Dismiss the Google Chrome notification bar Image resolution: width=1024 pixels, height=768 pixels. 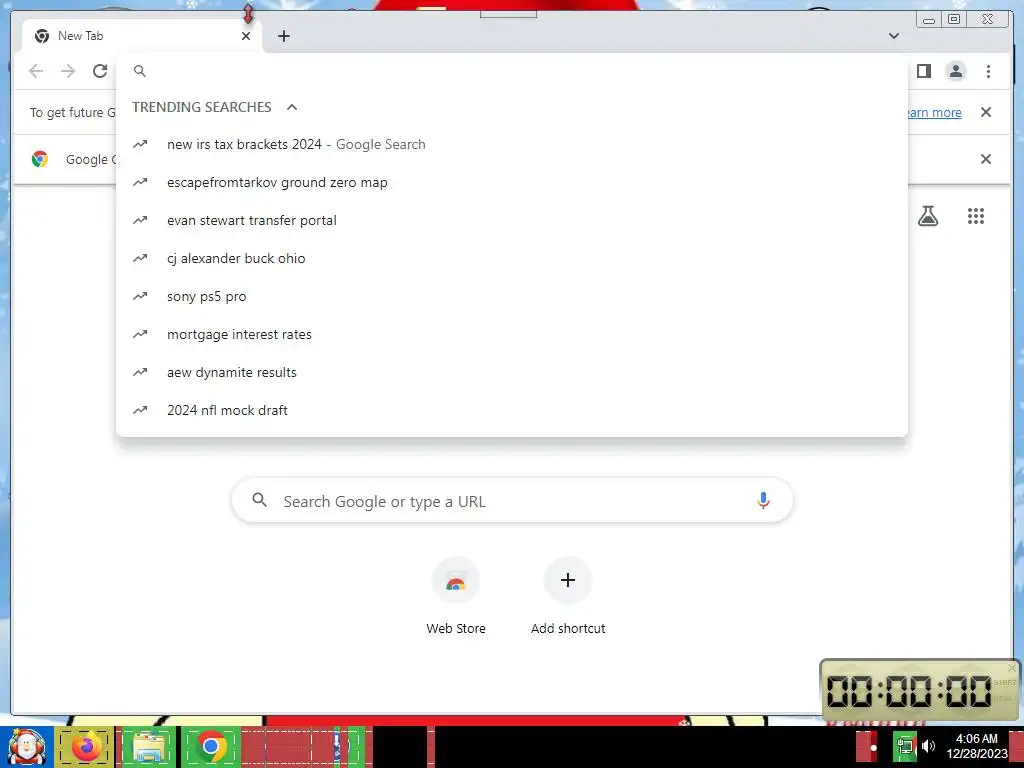point(986,159)
